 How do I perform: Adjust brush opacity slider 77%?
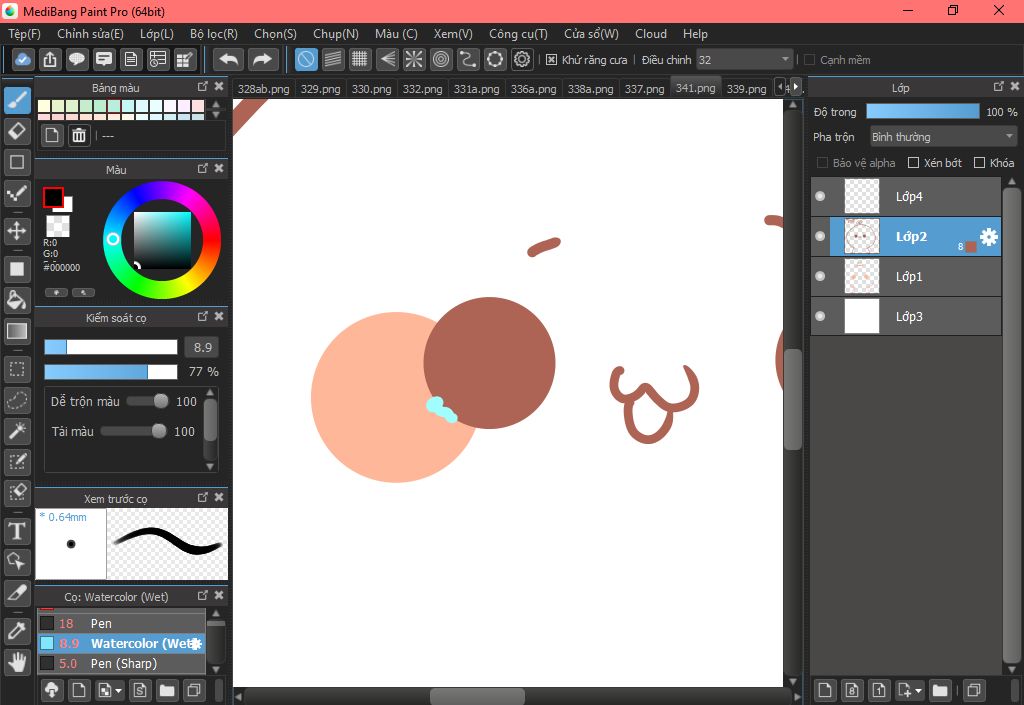(110, 371)
